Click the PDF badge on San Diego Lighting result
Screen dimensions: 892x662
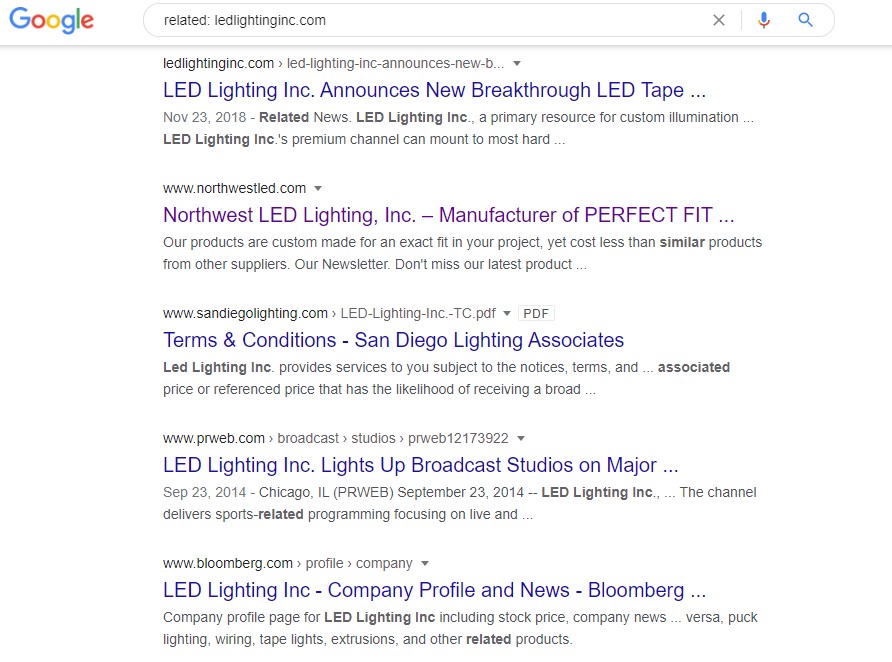coord(537,313)
